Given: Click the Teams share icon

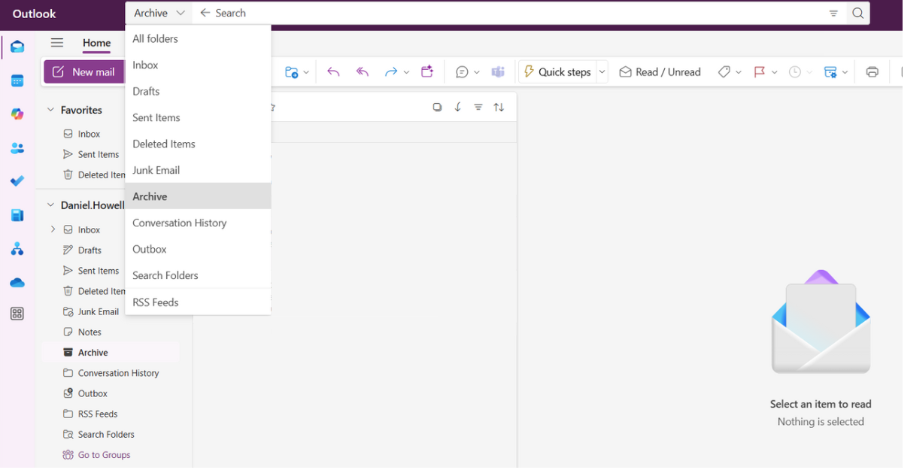Looking at the screenshot, I should point(498,72).
